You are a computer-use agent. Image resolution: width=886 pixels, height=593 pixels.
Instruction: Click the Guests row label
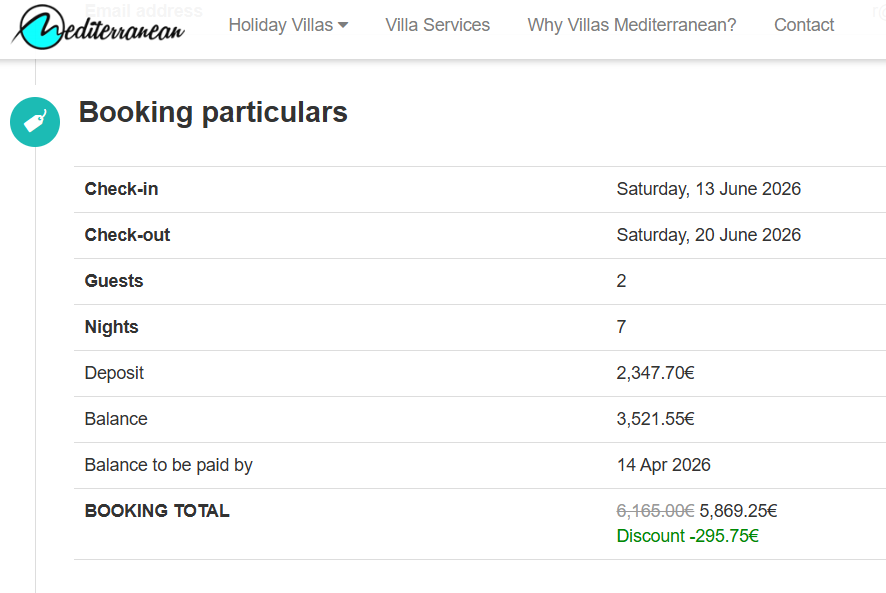click(114, 281)
